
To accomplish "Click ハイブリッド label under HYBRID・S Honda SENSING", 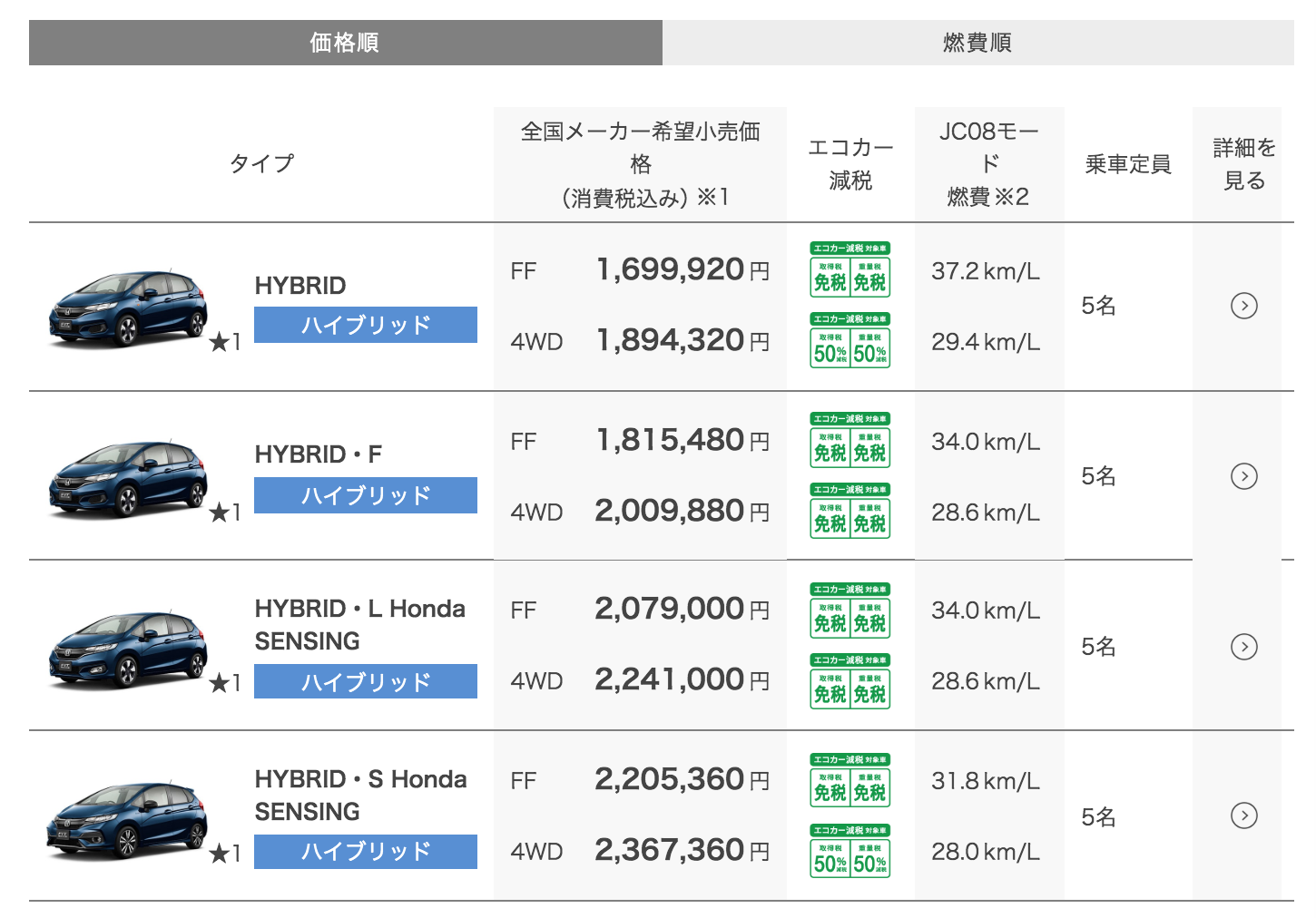I will 366,852.
